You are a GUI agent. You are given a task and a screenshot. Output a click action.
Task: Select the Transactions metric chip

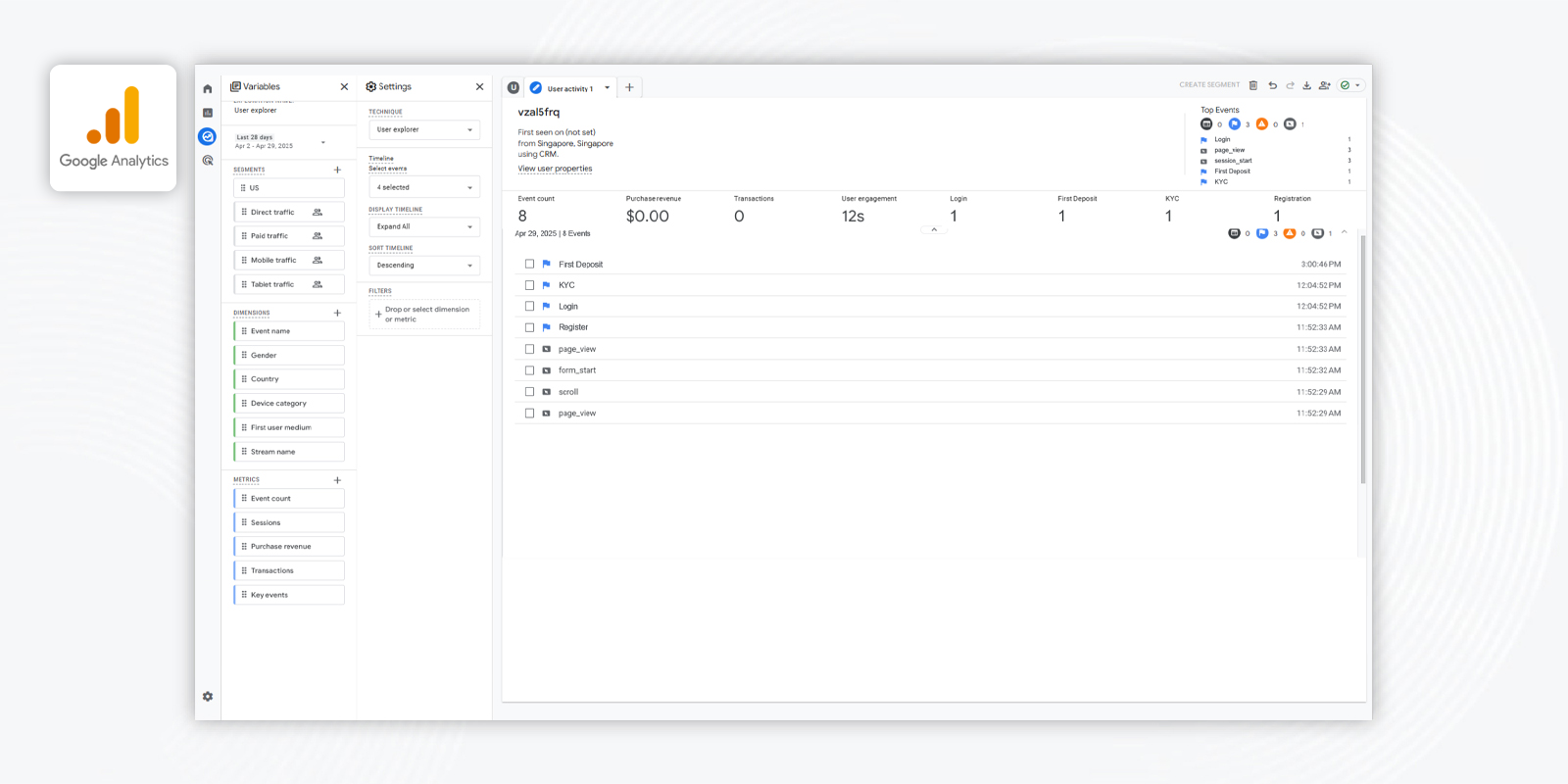point(289,571)
